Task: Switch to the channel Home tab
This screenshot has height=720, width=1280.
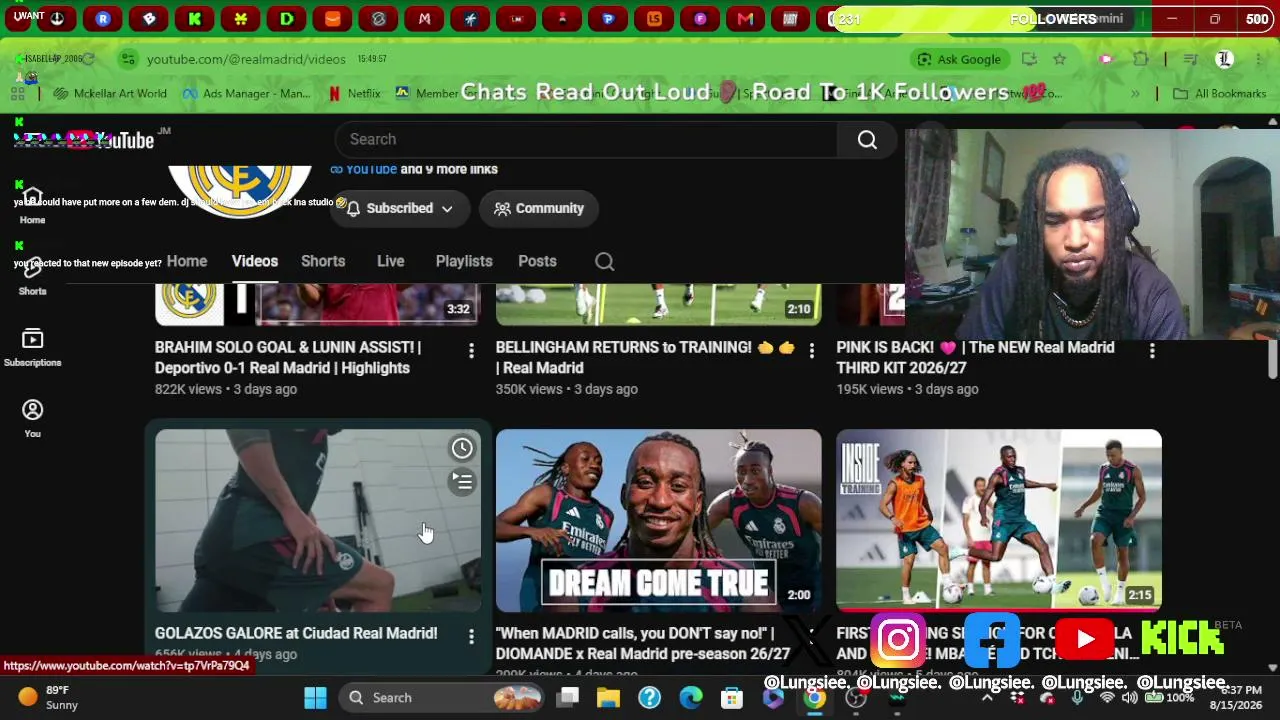Action: pos(187,261)
